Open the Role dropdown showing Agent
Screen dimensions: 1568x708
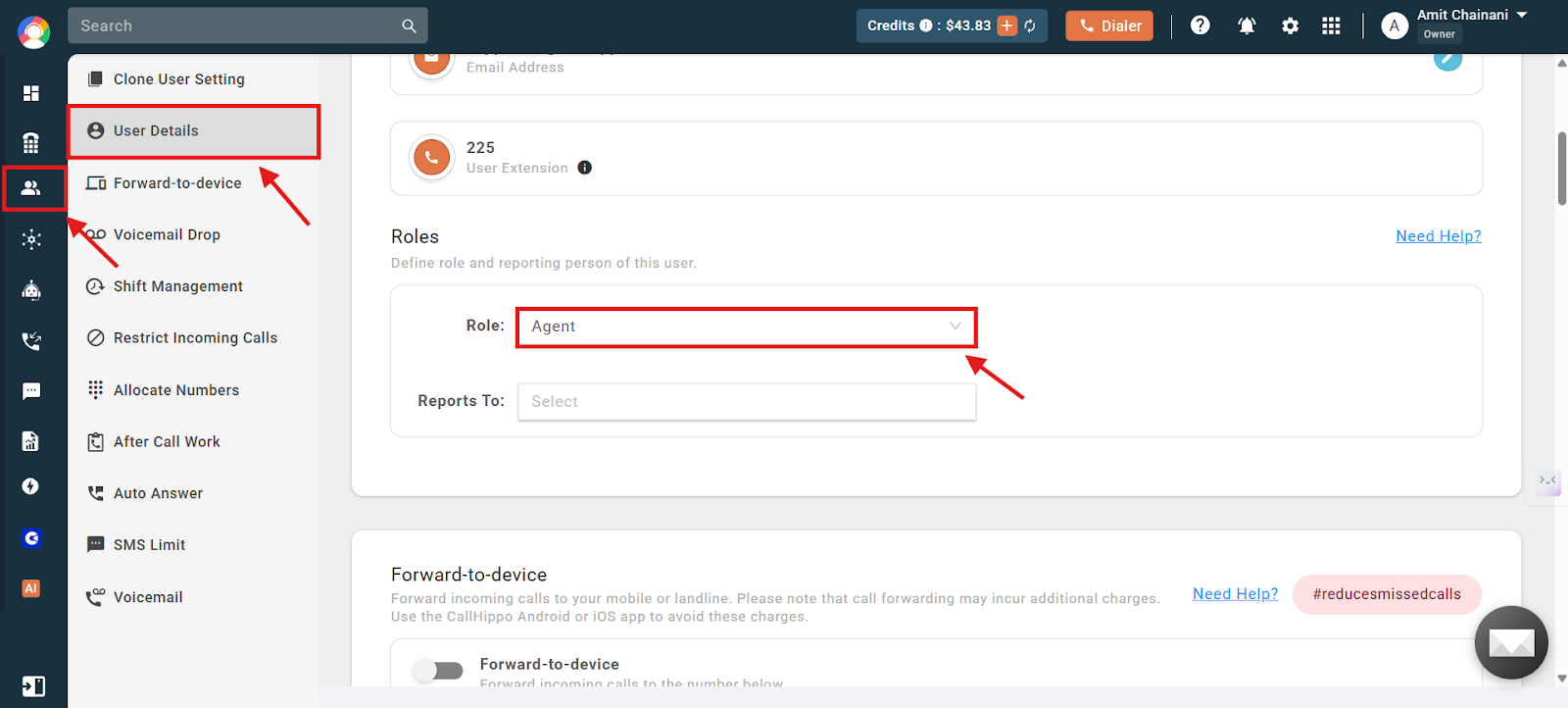747,327
